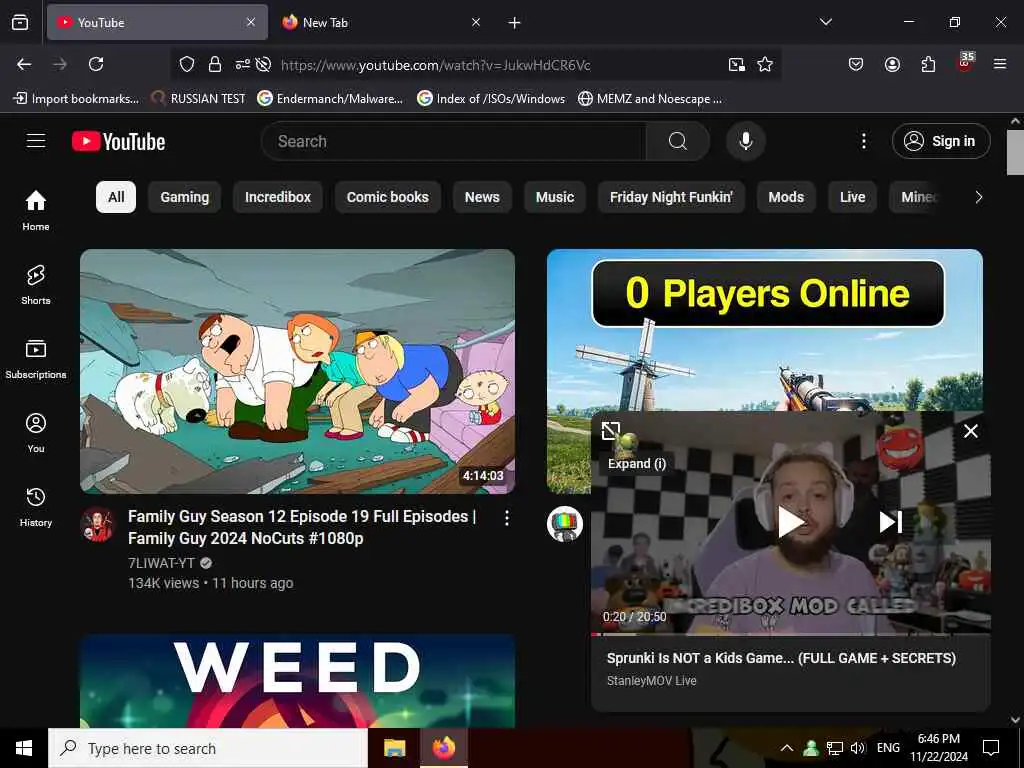This screenshot has width=1024, height=768.
Task: Open the Endermanch/Malware bookmark
Action: point(330,99)
